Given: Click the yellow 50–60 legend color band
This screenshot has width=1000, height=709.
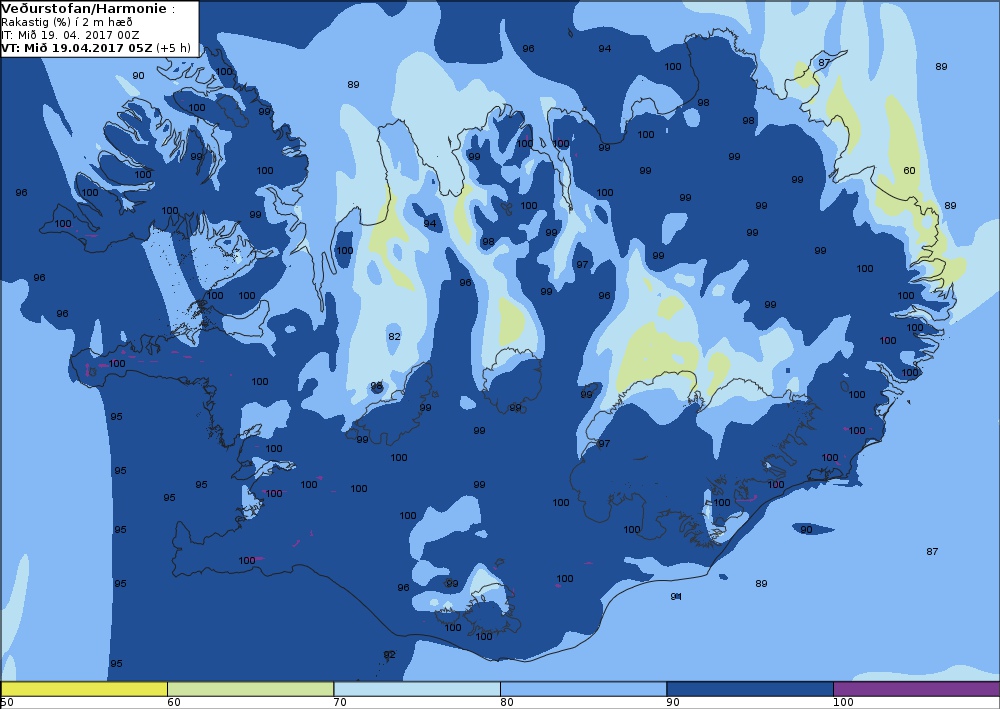Looking at the screenshot, I should tap(84, 689).
